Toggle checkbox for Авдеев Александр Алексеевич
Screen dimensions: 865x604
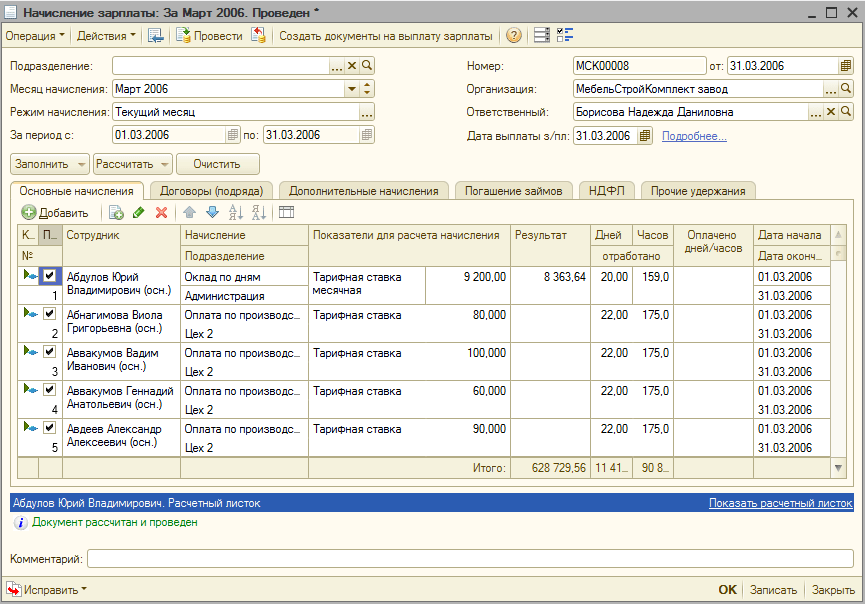pos(50,427)
